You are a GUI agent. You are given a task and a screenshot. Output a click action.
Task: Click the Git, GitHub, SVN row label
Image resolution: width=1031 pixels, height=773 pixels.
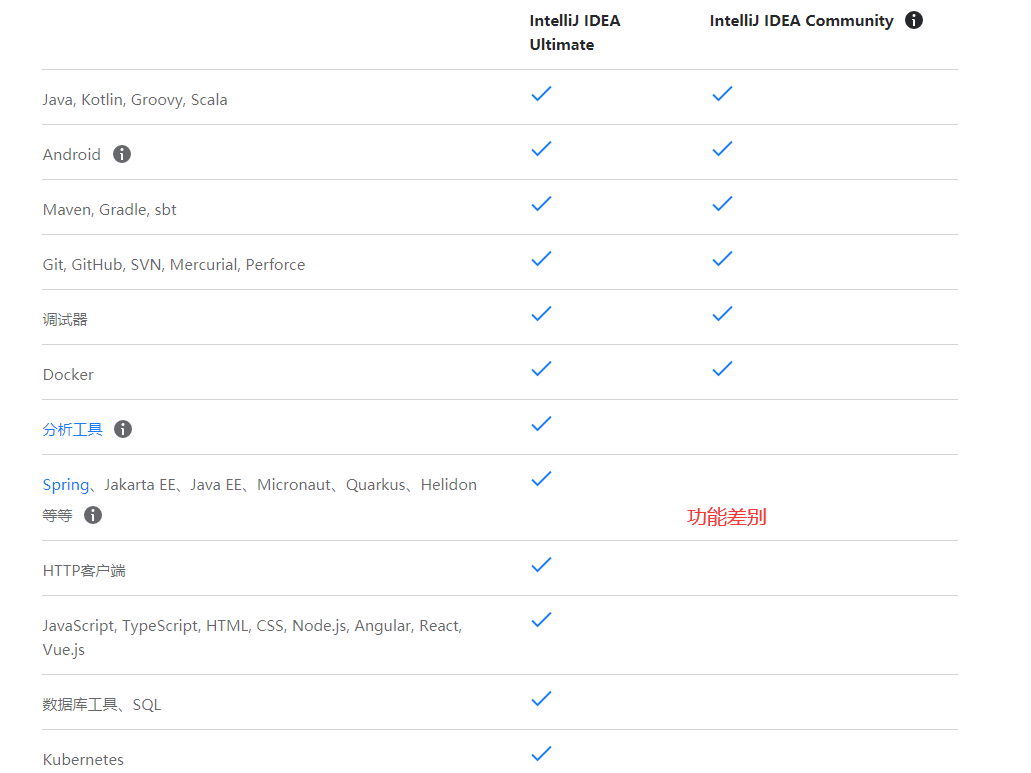click(174, 264)
